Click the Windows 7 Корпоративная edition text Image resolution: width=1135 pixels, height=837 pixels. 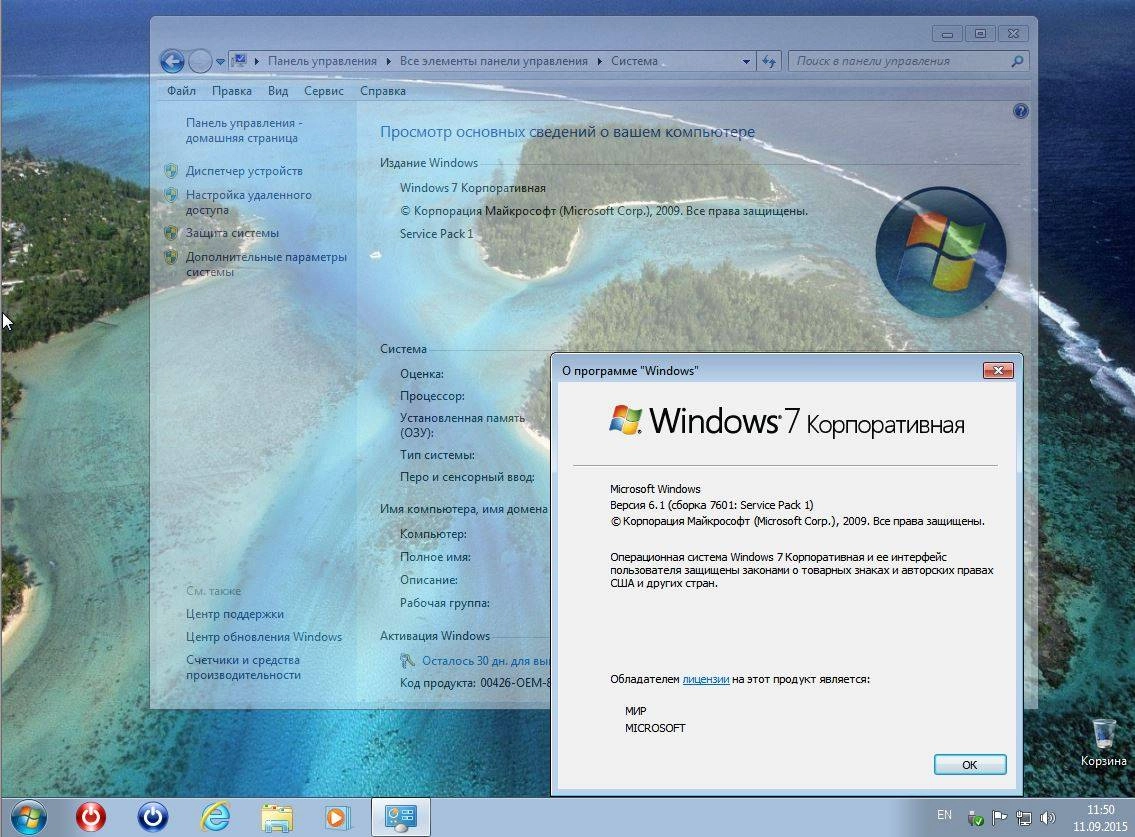click(473, 188)
